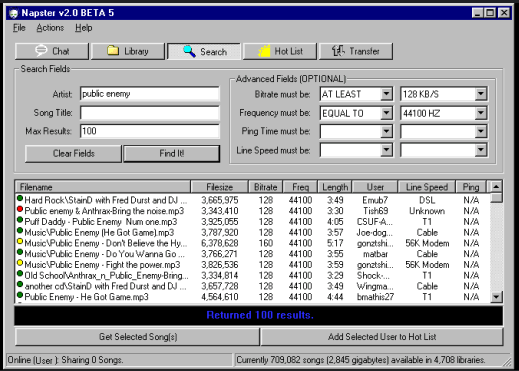Screen dimensions: 519x371
Task: Click the folder icon on Library tab
Action: tap(113, 50)
